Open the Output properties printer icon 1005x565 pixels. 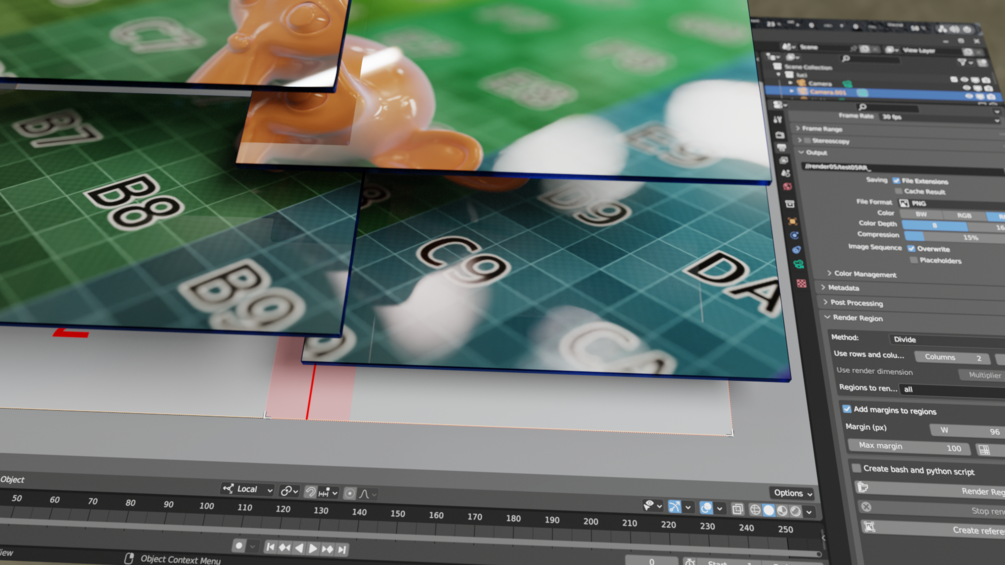coord(783,148)
